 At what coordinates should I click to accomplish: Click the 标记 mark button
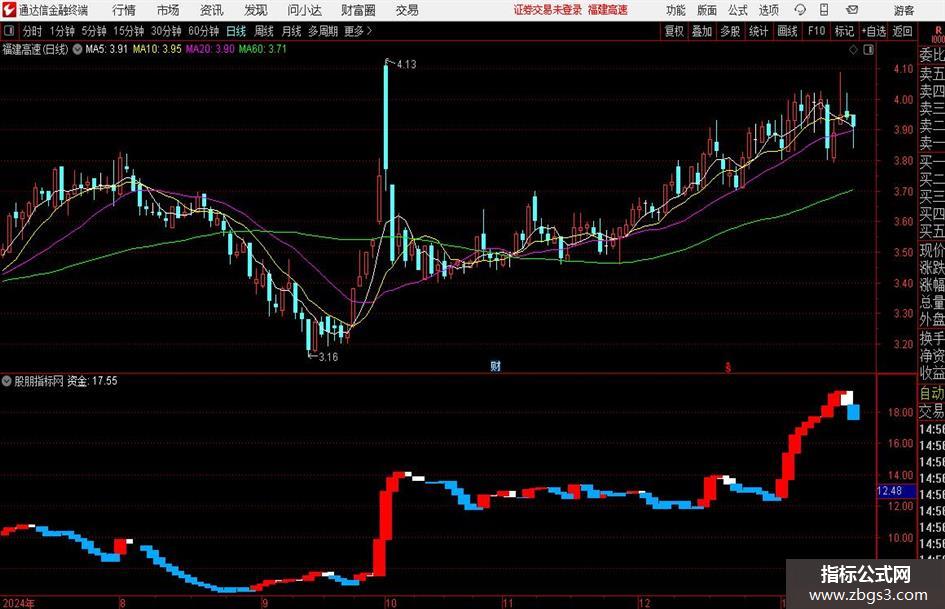[844, 31]
